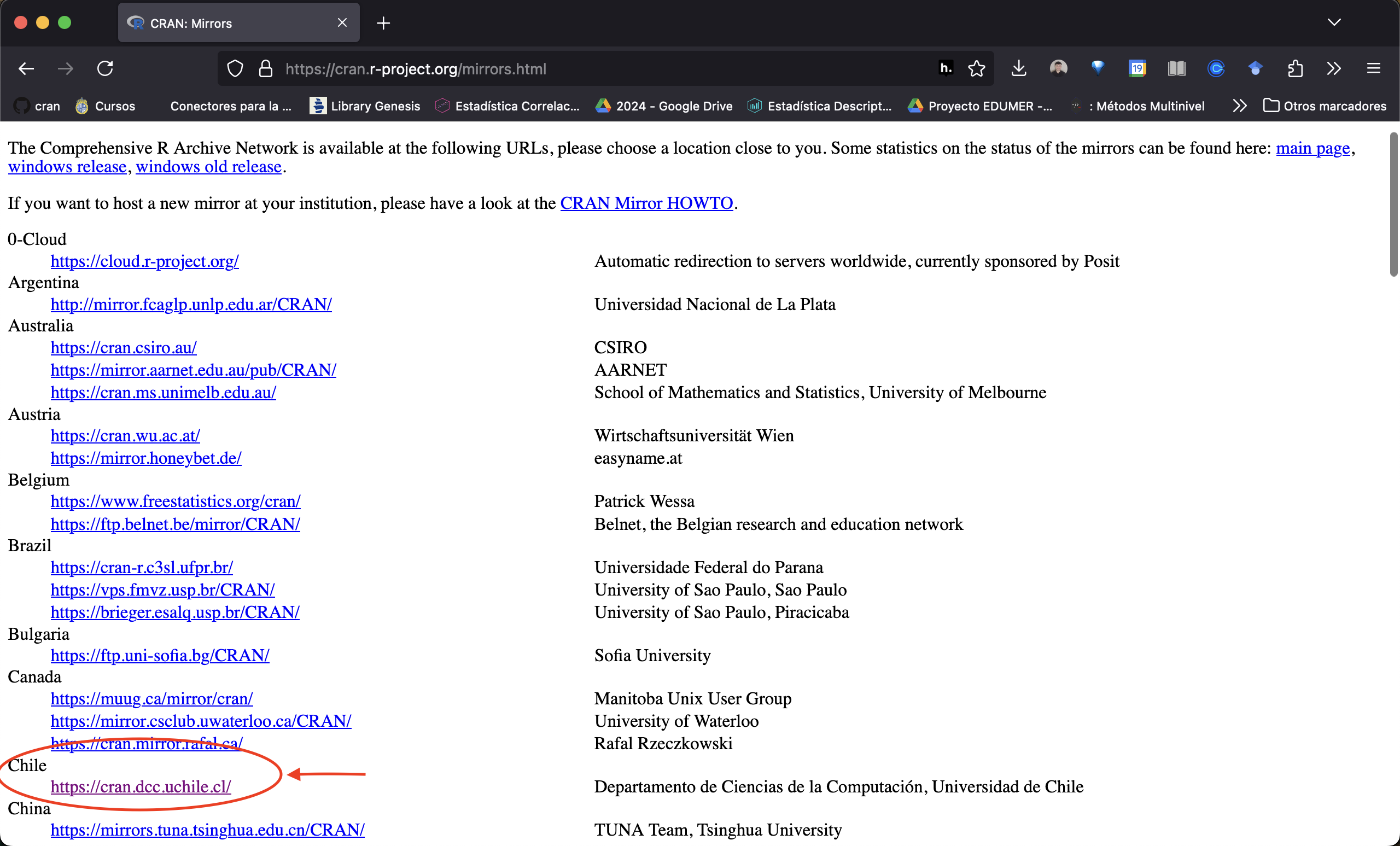Click the padlock site security icon
This screenshot has height=846, width=1400.
265,69
